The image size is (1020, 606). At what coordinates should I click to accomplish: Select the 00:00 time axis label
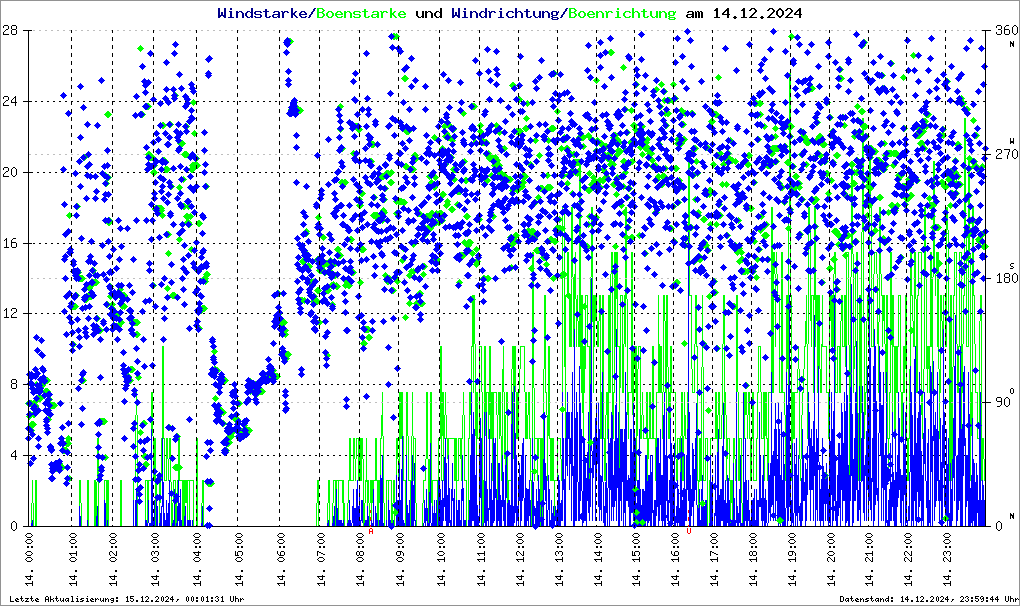[x=32, y=562]
